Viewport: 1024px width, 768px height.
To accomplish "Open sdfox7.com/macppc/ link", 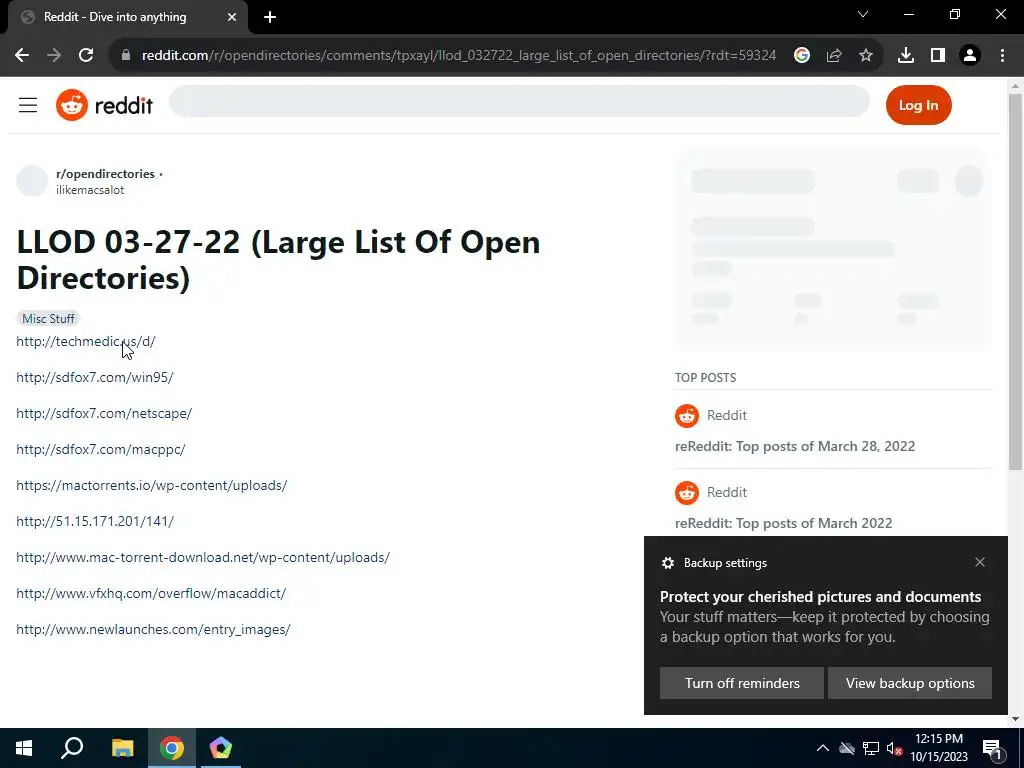I will 101,449.
